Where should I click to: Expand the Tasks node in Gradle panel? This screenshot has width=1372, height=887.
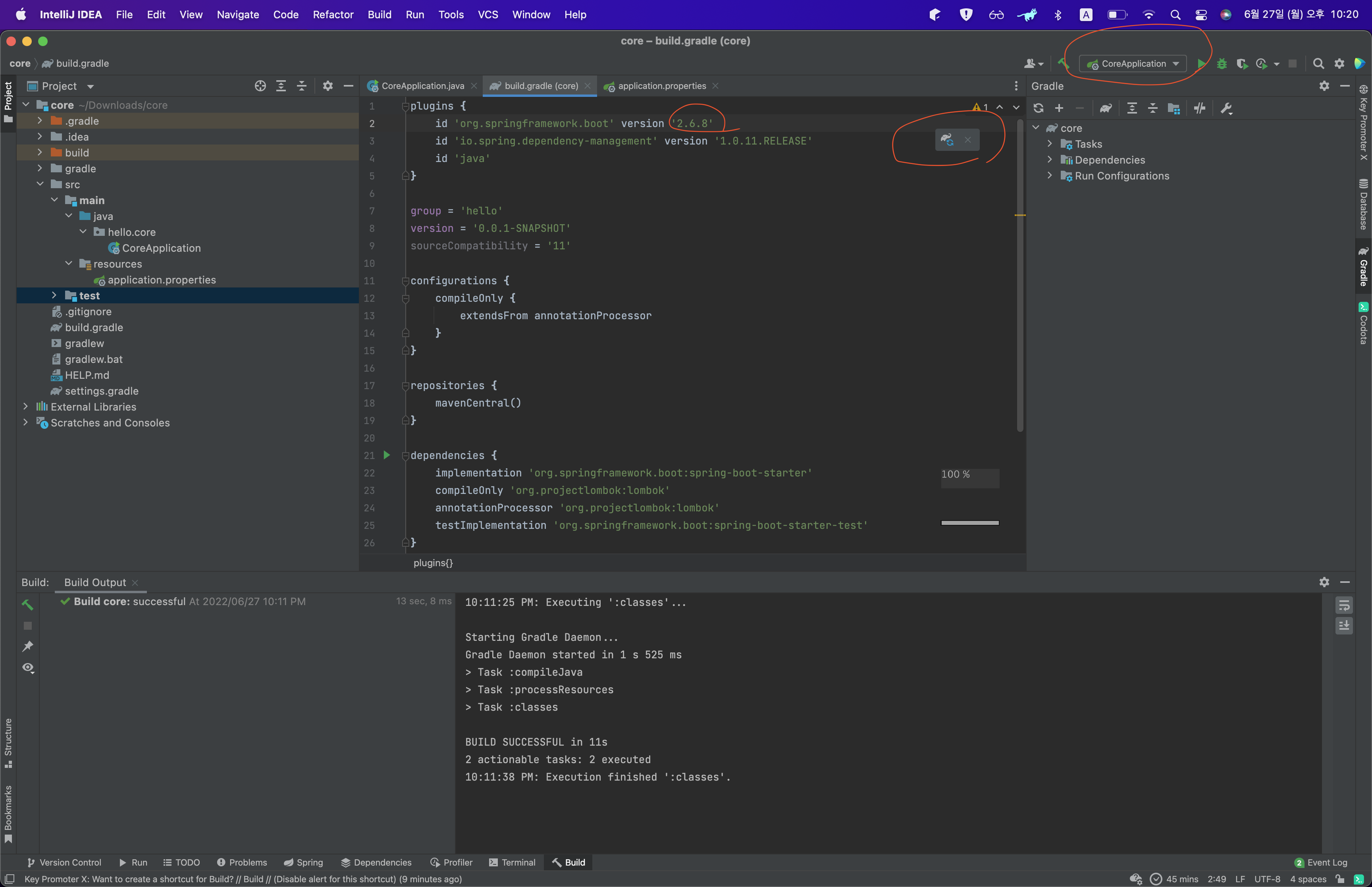pos(1050,144)
